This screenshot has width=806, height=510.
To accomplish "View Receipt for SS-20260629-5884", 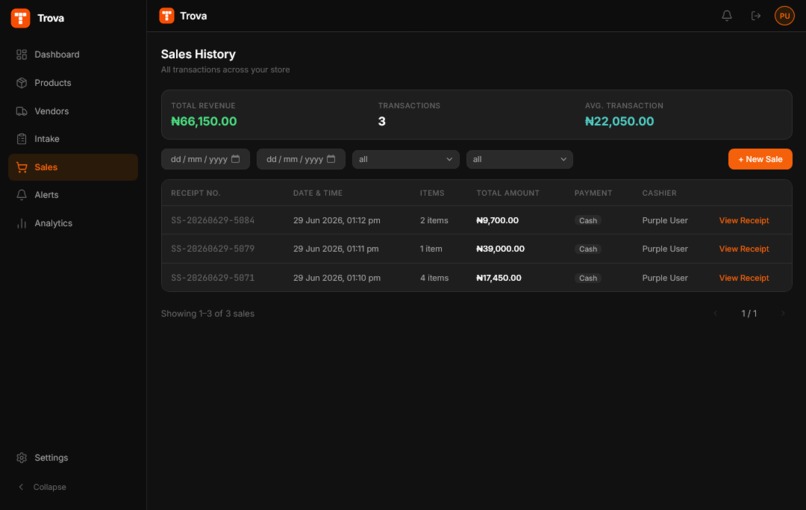I will [x=744, y=220].
